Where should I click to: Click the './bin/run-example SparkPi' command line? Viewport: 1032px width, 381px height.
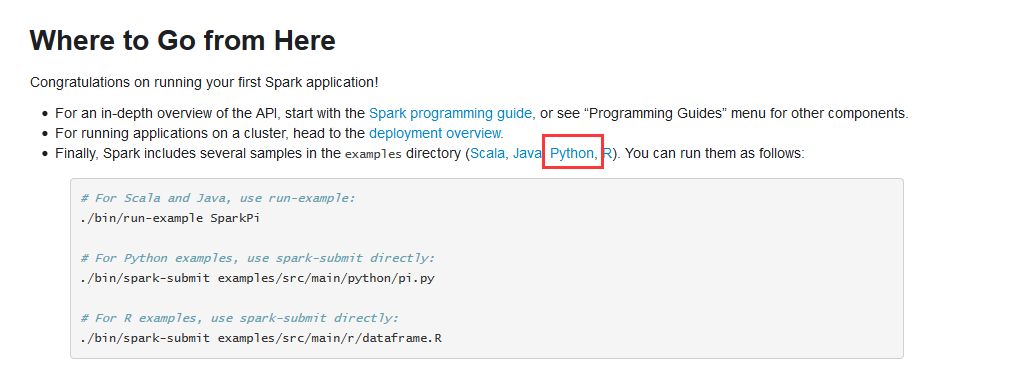170,218
